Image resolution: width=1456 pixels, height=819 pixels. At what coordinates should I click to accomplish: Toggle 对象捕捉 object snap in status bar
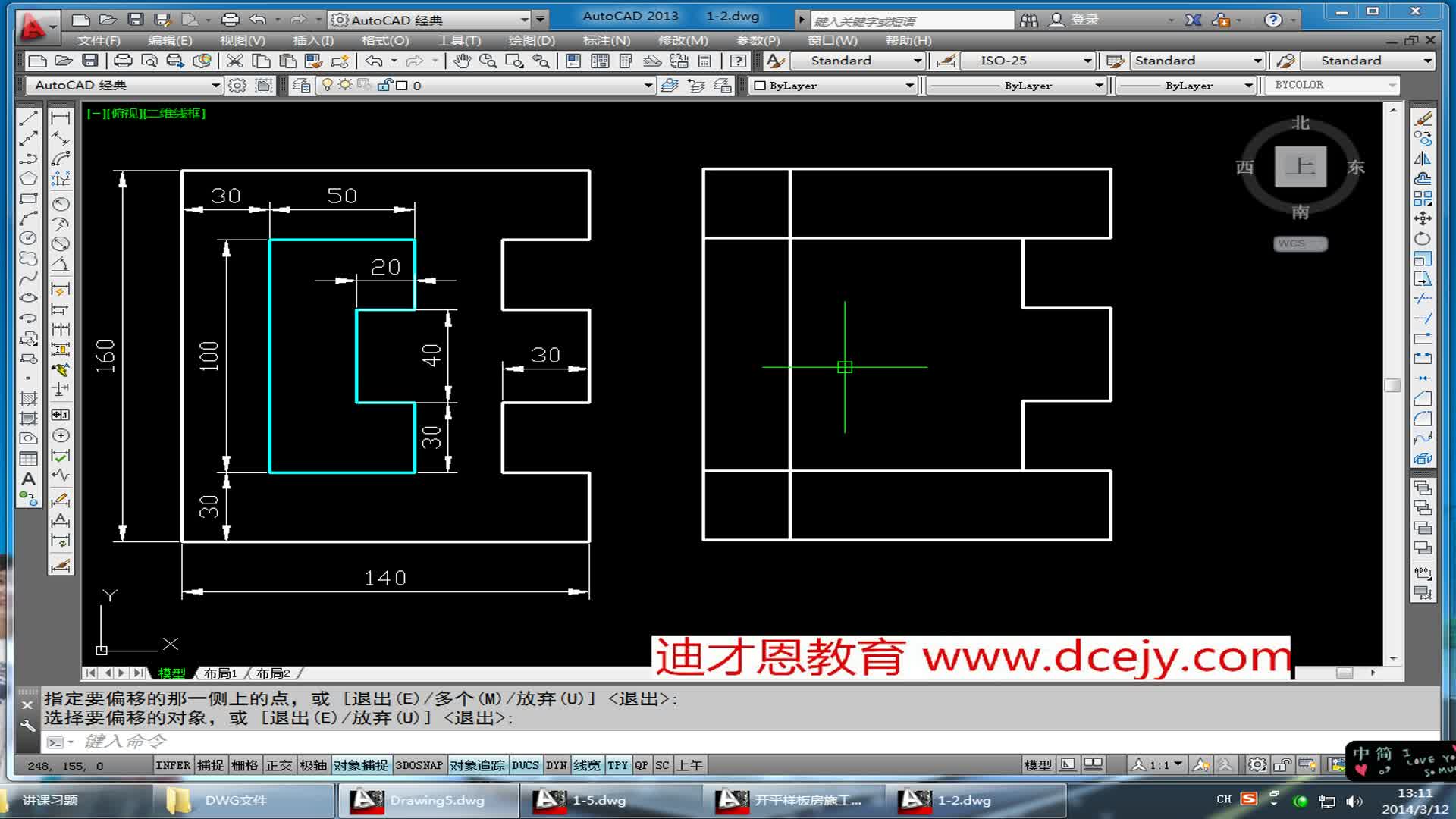pos(360,765)
